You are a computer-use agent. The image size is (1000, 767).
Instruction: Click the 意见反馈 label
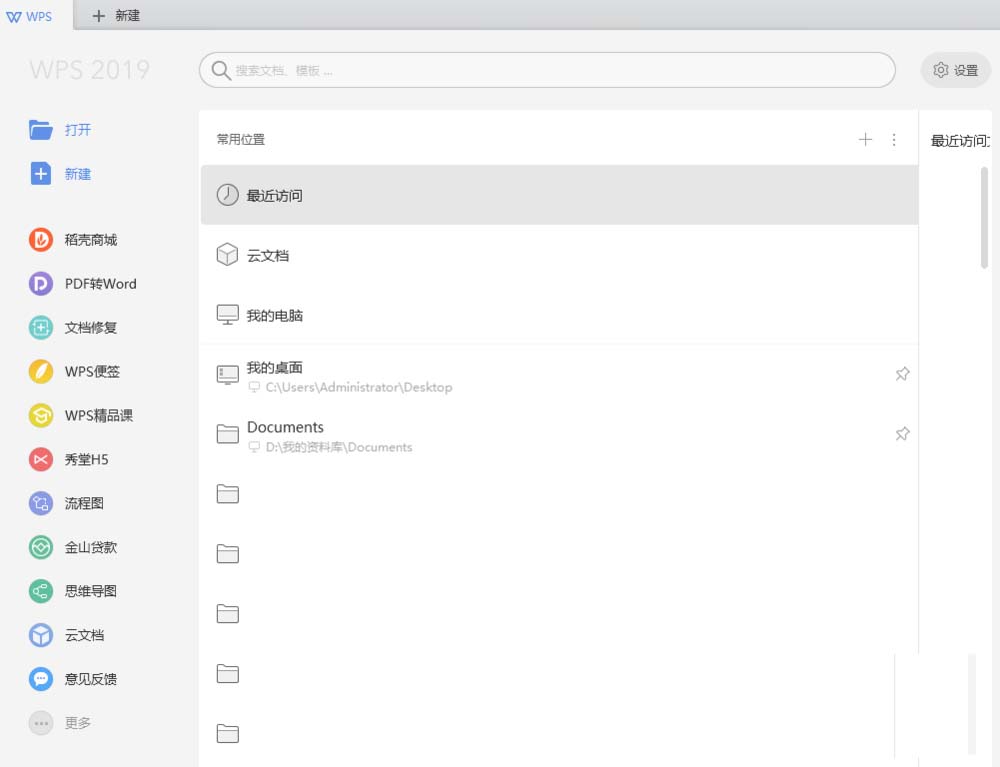click(91, 680)
